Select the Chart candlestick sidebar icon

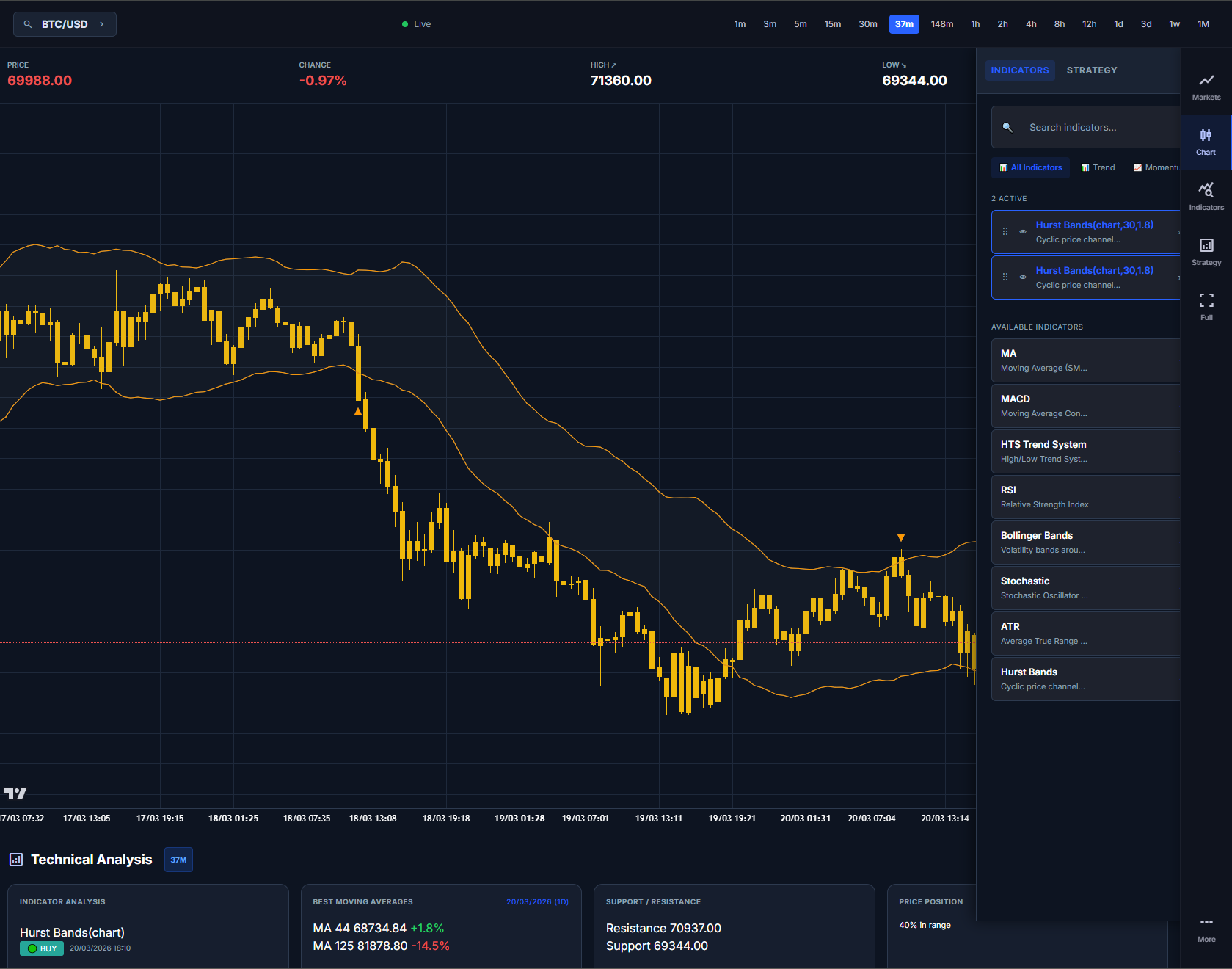[x=1206, y=142]
